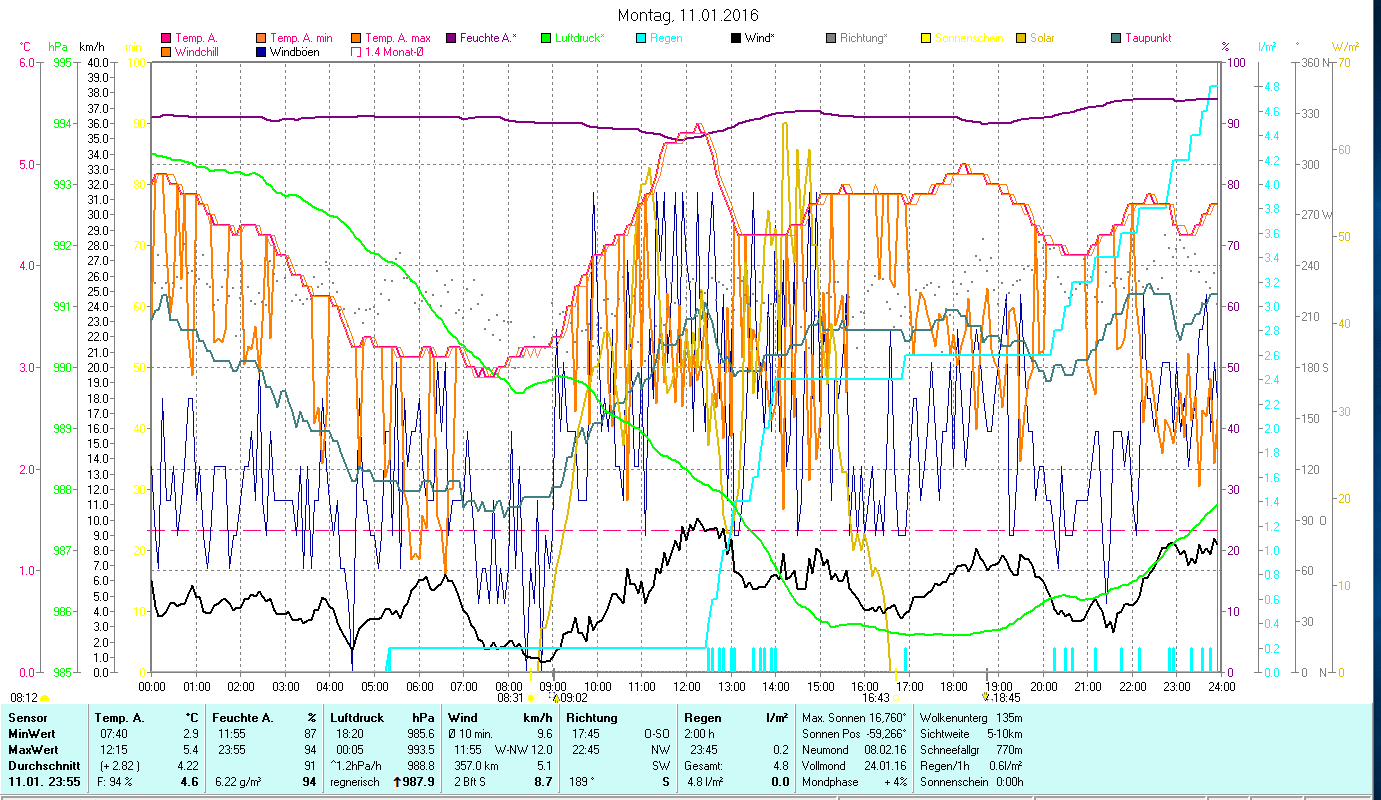Click the cyan Regen legend swatch
Viewport: 1381px width, 800px height.
tap(641, 38)
